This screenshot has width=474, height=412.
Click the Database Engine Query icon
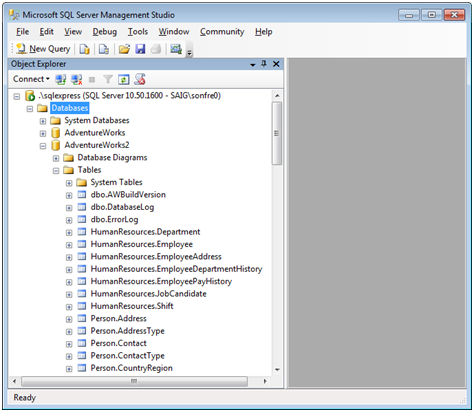[x=84, y=49]
